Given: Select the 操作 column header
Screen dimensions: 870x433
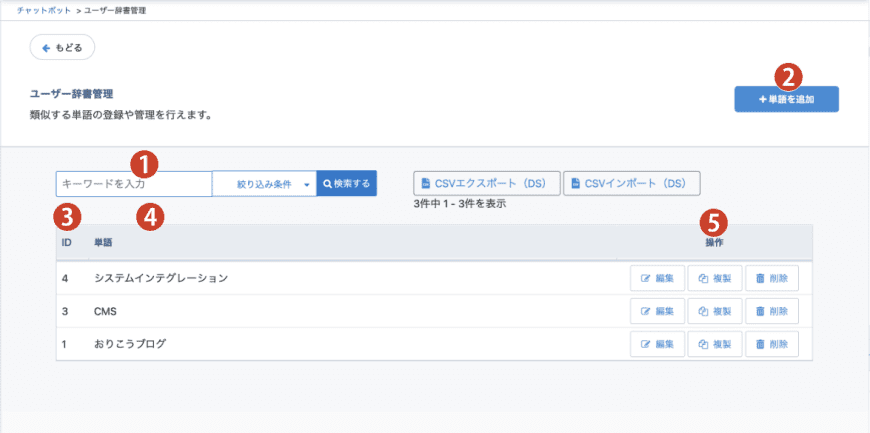Looking at the screenshot, I should pyautogui.click(x=713, y=243).
